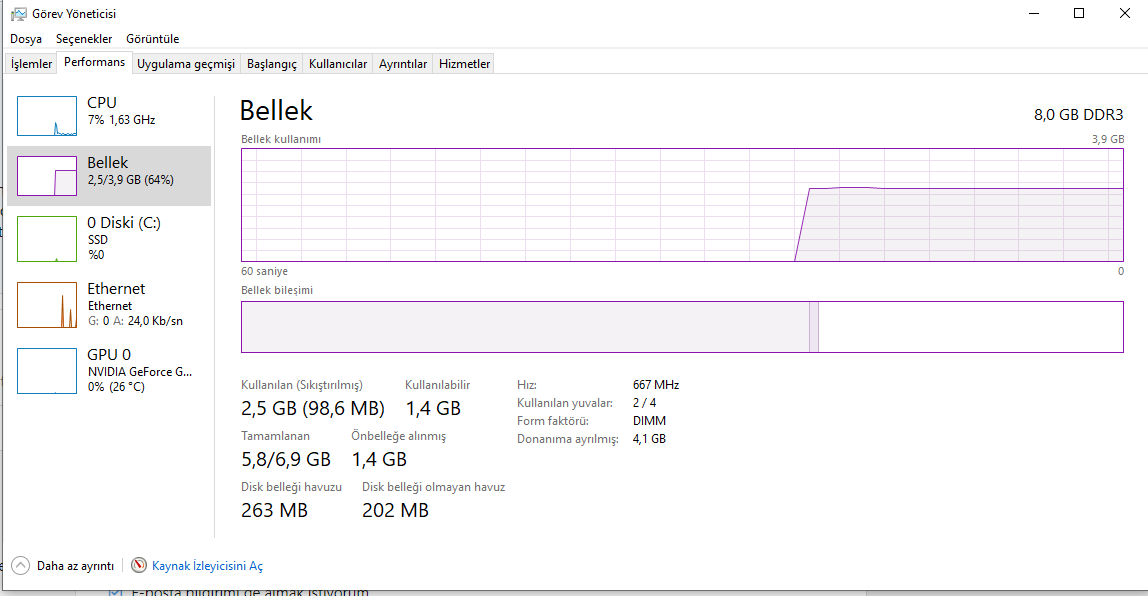Go to the Kullanıcılar tab
1148x596 pixels.
[338, 64]
